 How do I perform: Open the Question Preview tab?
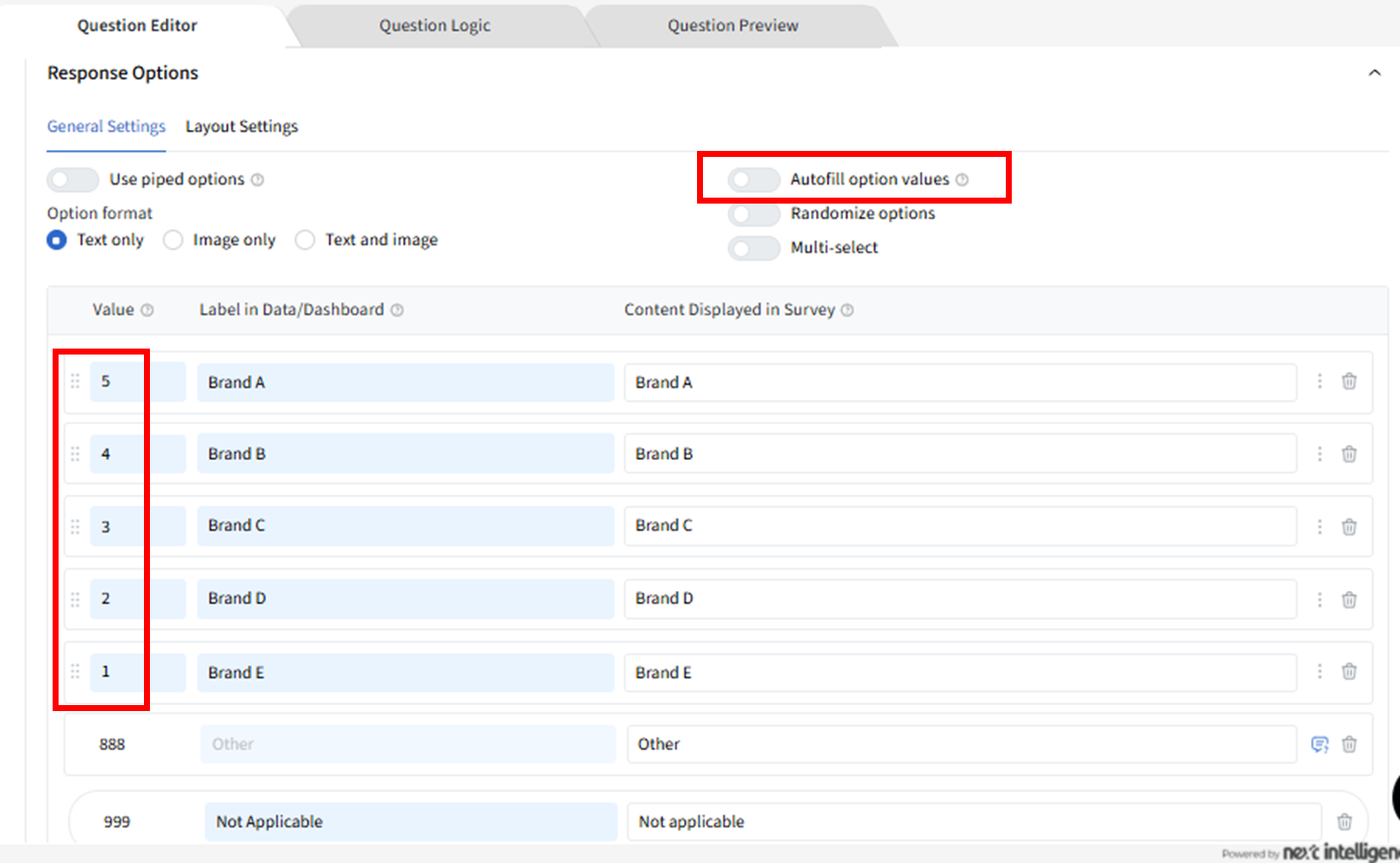tap(733, 26)
